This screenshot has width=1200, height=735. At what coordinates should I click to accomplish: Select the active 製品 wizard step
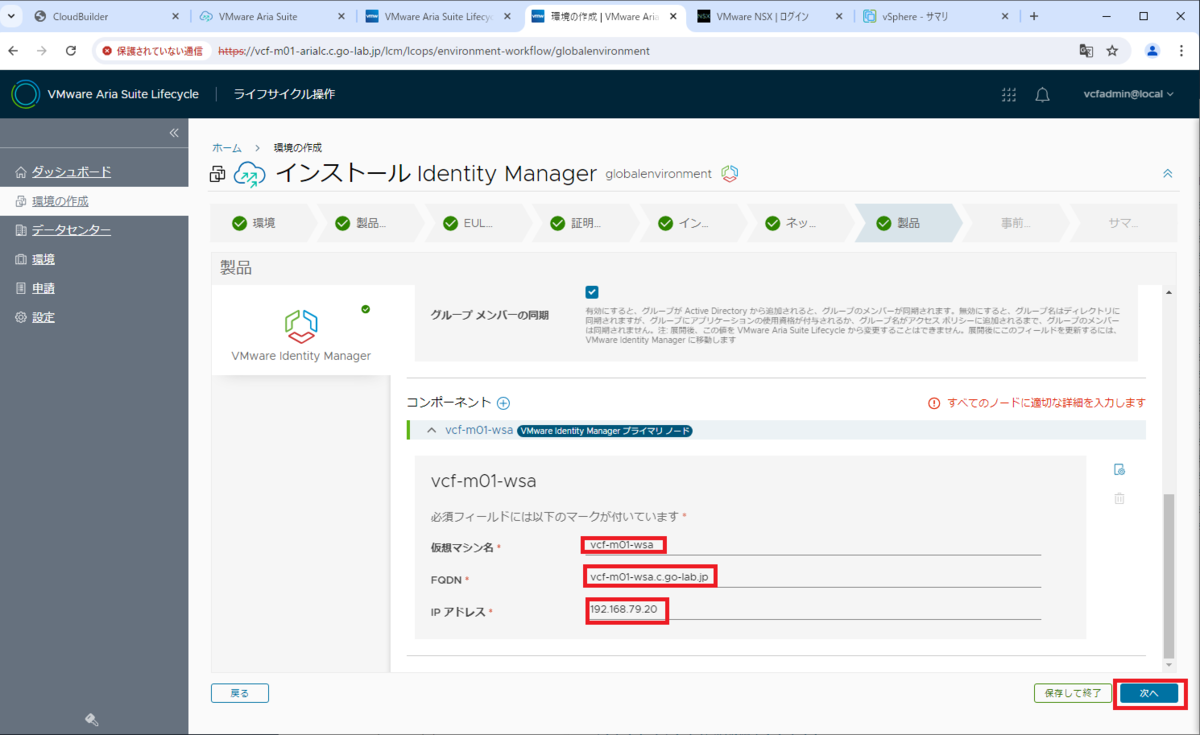click(x=907, y=223)
